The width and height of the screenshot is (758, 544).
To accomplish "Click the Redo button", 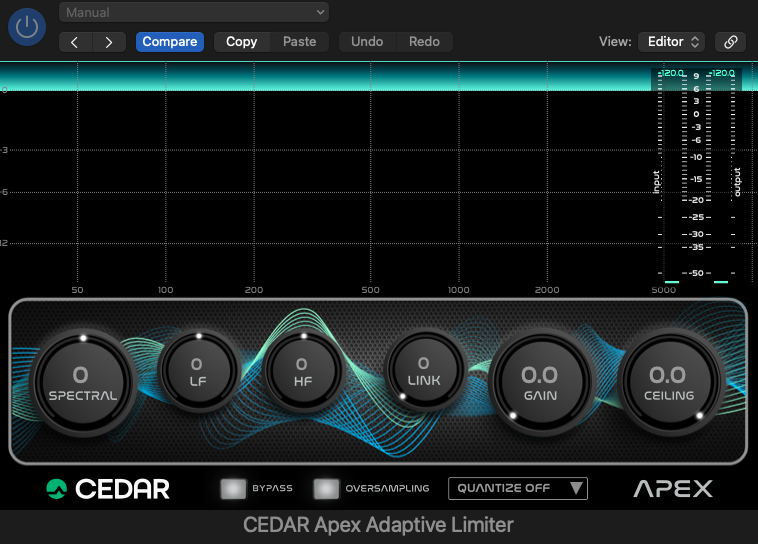I will click(424, 42).
